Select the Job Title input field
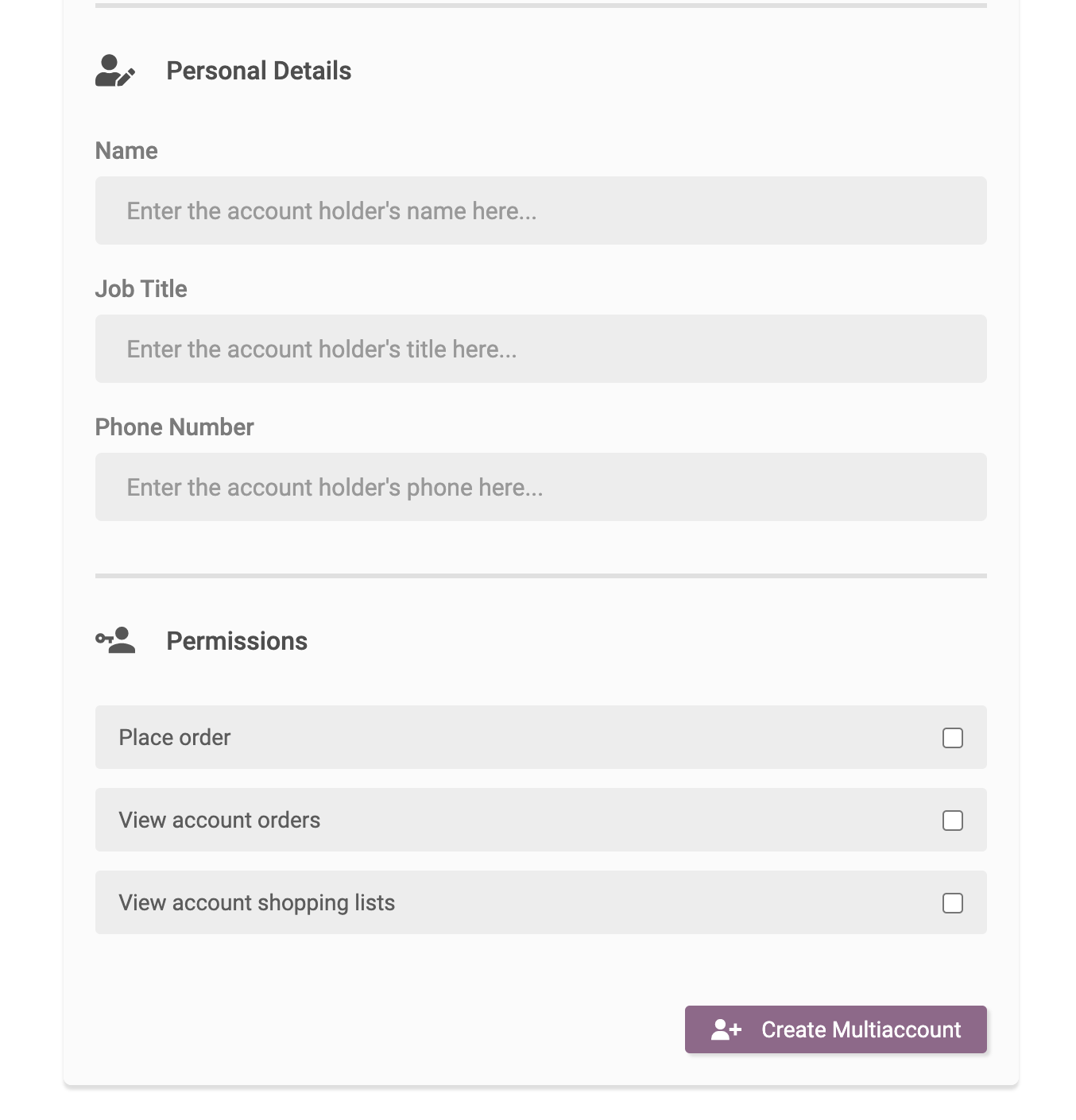This screenshot has width=1076, height=1120. click(x=541, y=349)
